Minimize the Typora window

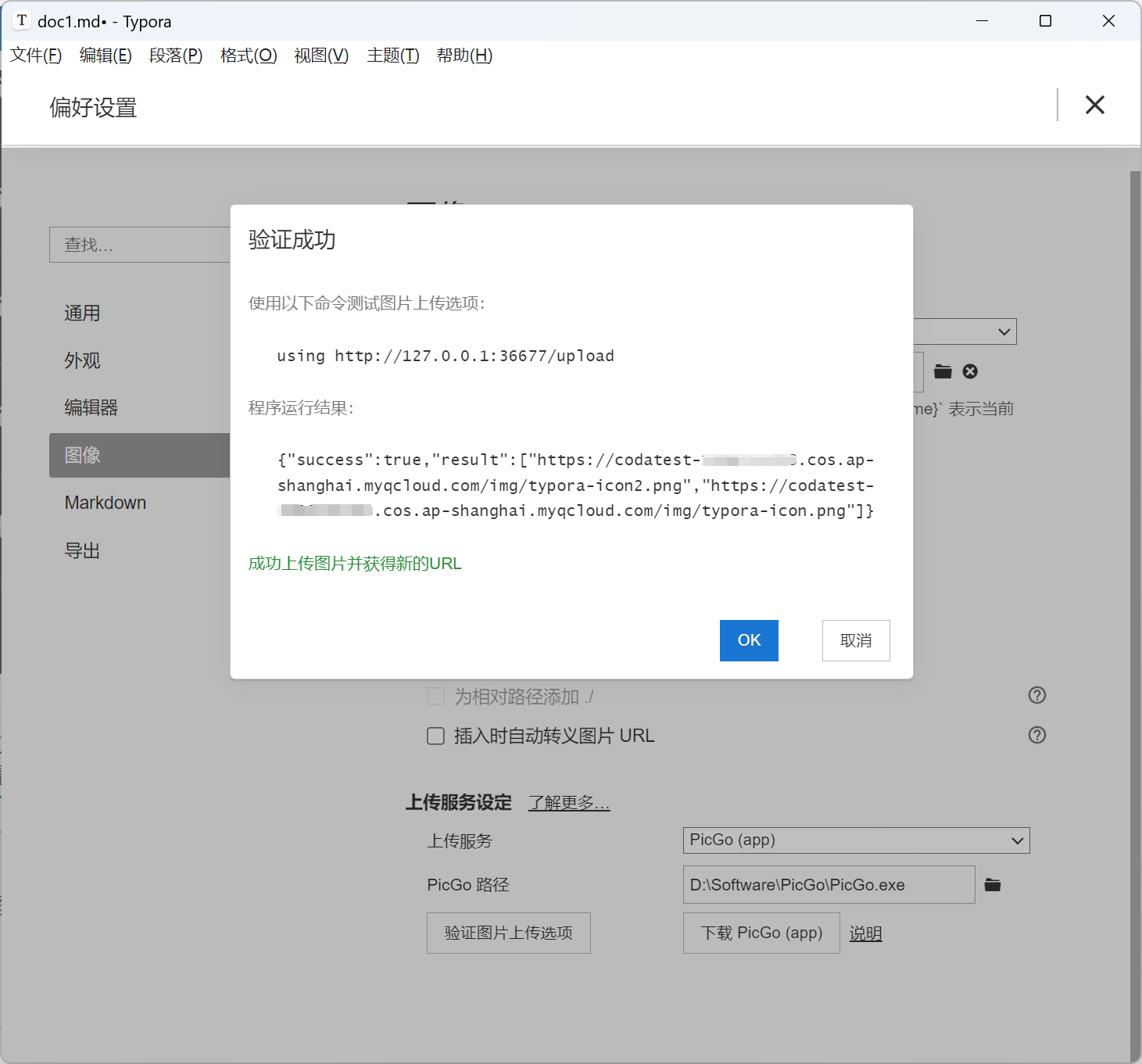click(983, 21)
